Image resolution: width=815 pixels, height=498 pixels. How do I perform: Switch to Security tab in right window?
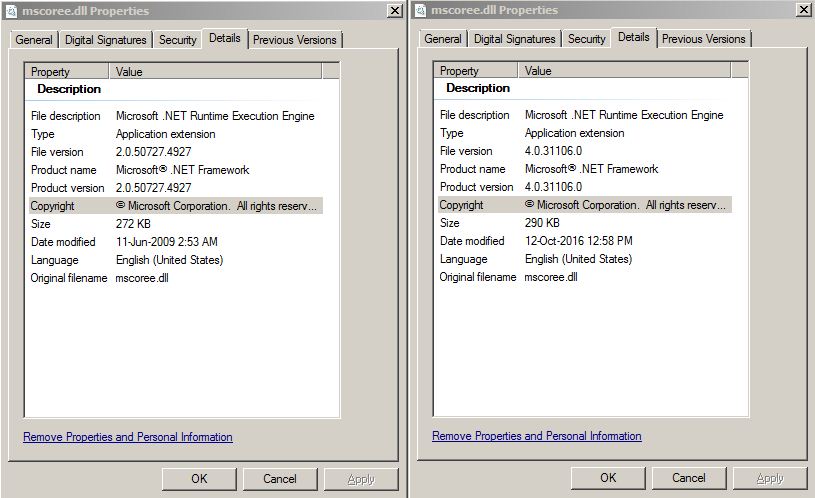pyautogui.click(x=587, y=39)
